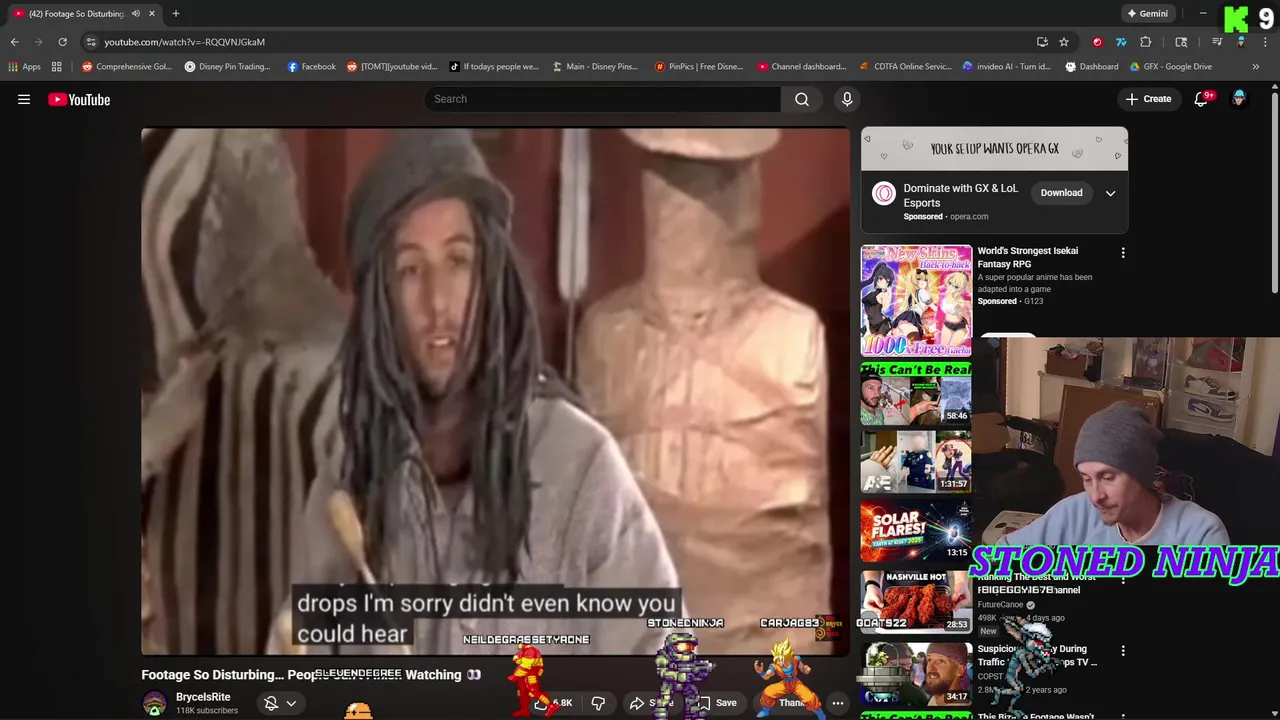Go back with browser back arrow
The image size is (1280, 720).
pyautogui.click(x=14, y=42)
